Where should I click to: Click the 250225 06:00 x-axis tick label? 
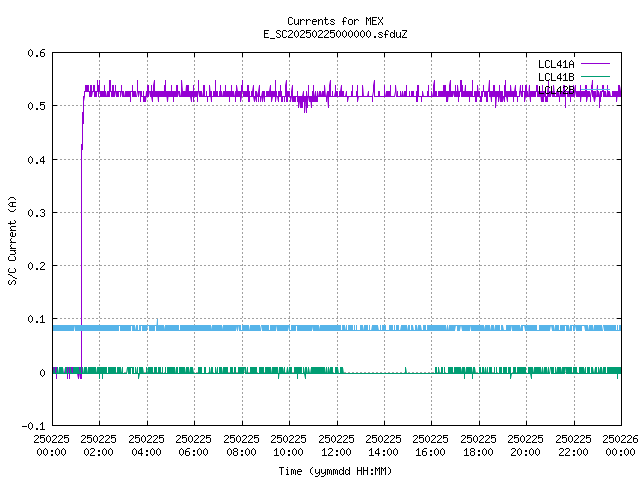point(193,445)
